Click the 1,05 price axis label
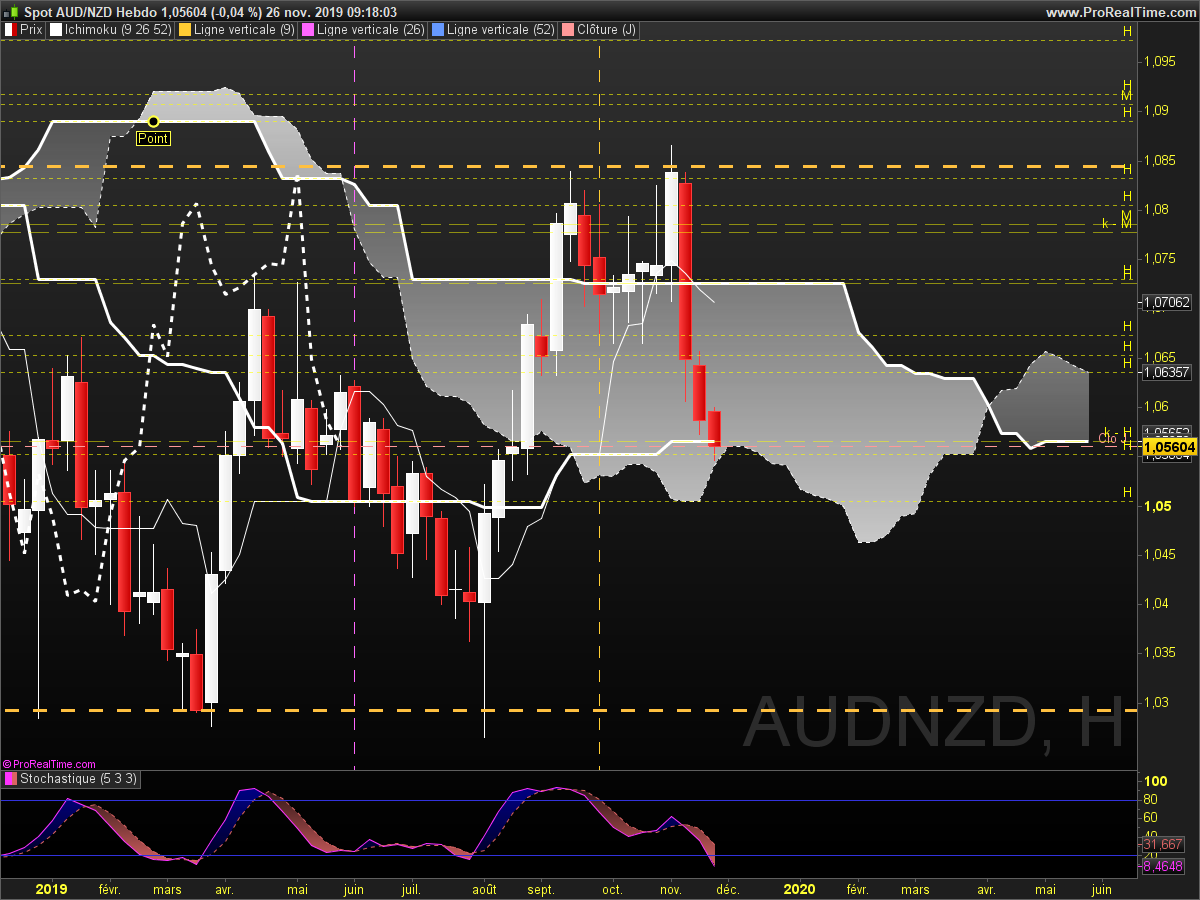This screenshot has width=1200, height=900. [1156, 506]
